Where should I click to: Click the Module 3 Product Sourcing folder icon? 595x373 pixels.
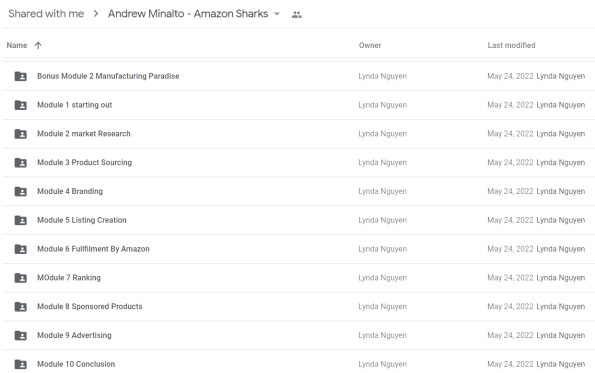click(20, 163)
